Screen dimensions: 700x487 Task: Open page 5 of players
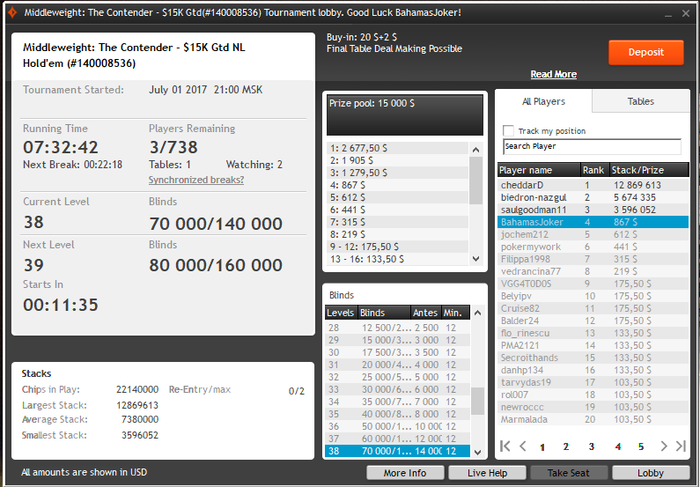pos(641,446)
